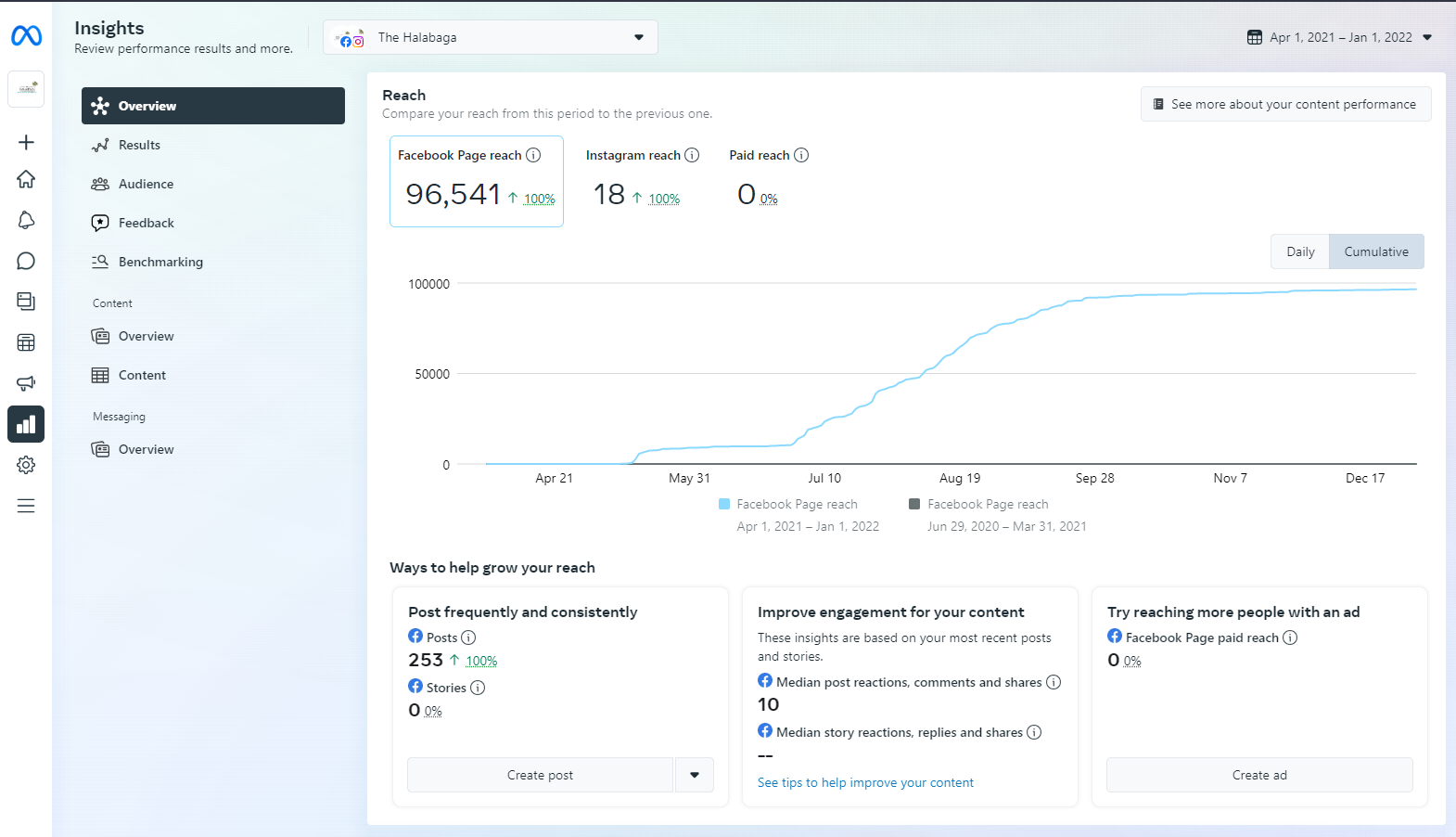Click Posts 100% change percentage
1456x837 pixels.
481,661
